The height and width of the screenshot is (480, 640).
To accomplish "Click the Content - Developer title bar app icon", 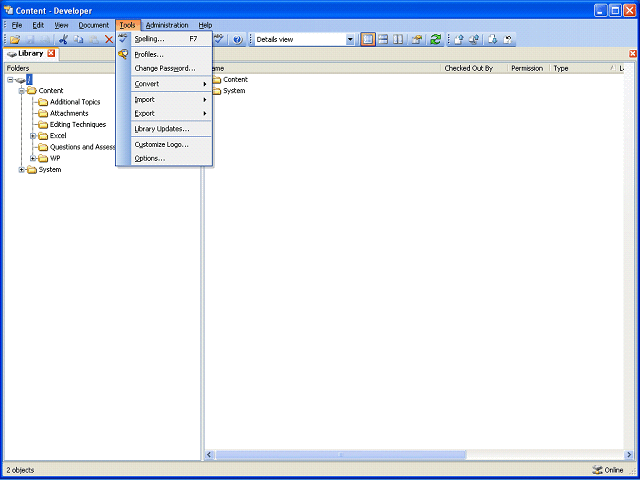I will point(8,10).
